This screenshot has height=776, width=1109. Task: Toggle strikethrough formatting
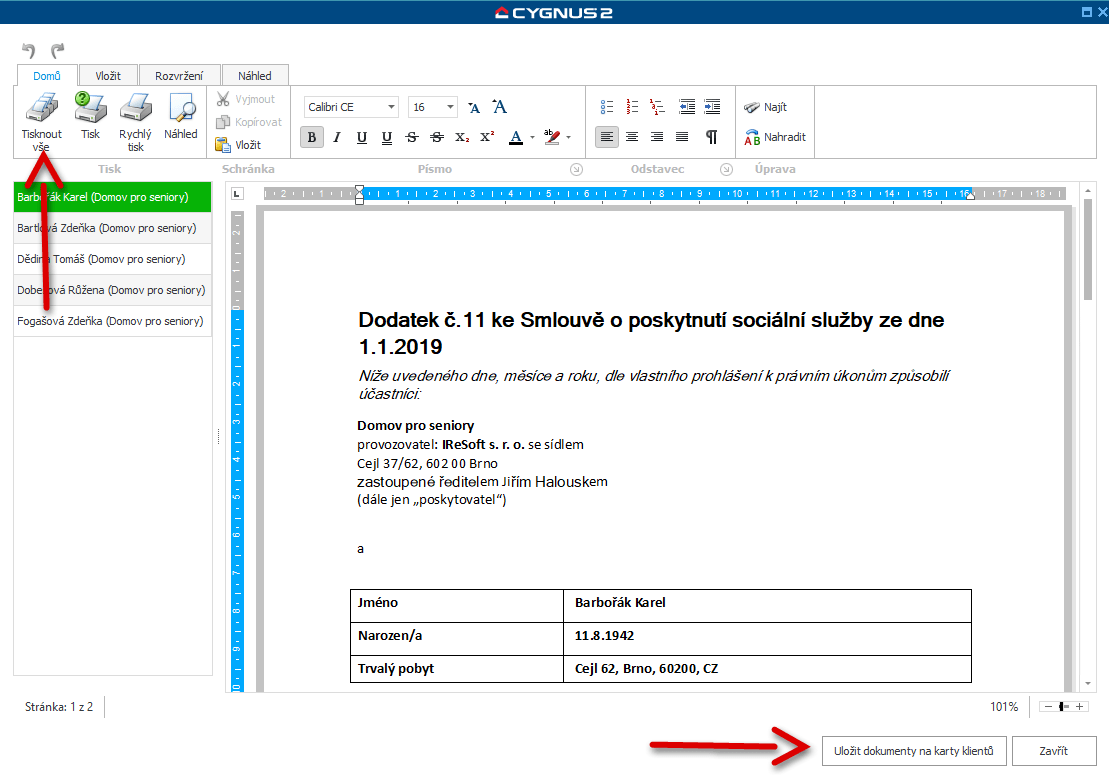(x=412, y=137)
